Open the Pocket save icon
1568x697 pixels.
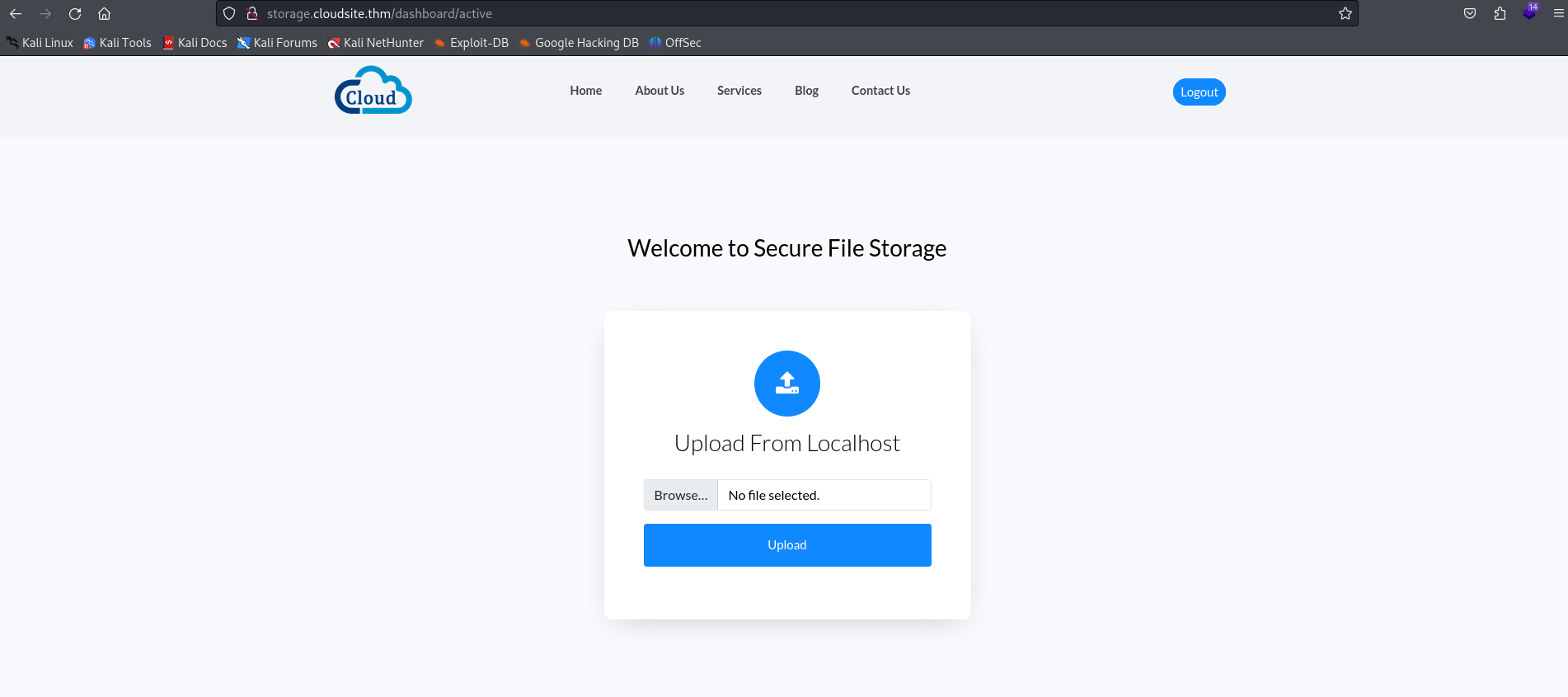click(1470, 14)
